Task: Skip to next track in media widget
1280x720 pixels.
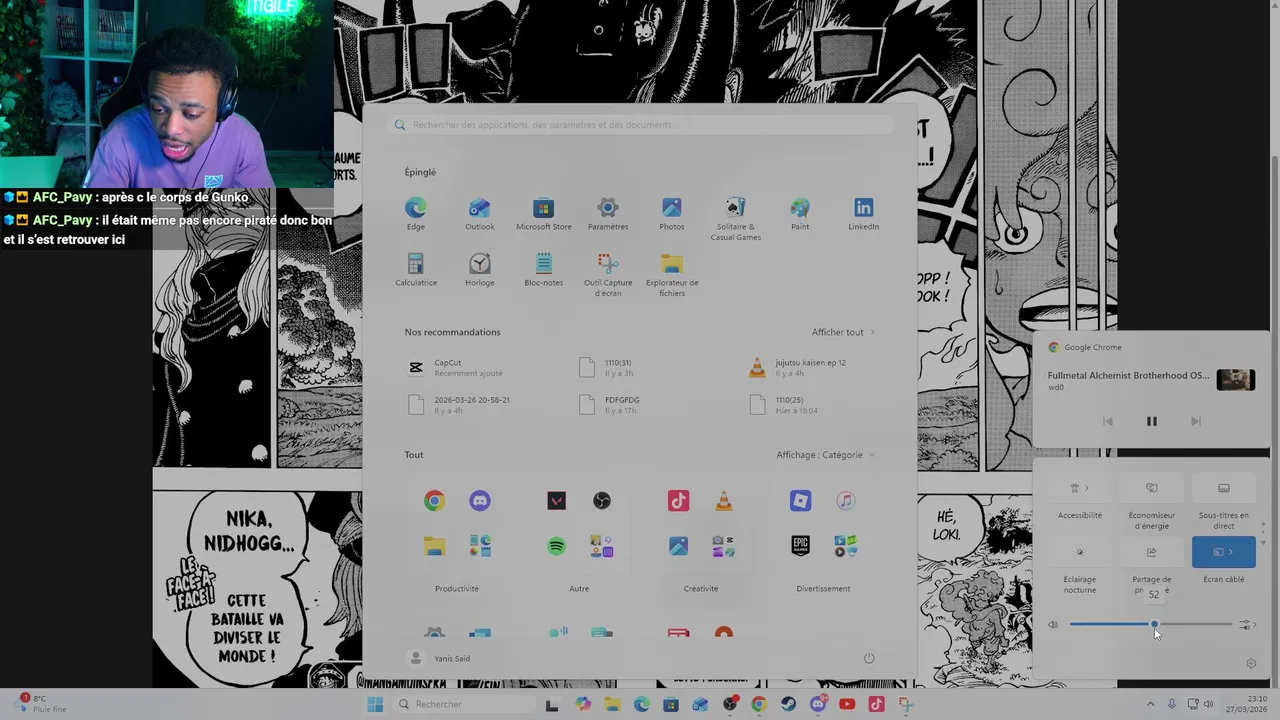Action: [x=1196, y=421]
